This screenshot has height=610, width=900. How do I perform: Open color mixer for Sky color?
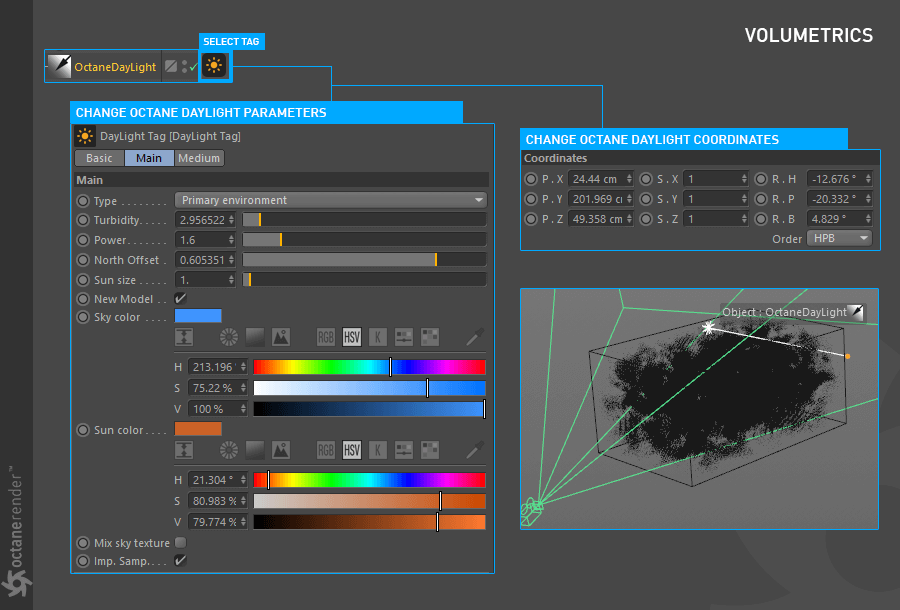tap(404, 337)
